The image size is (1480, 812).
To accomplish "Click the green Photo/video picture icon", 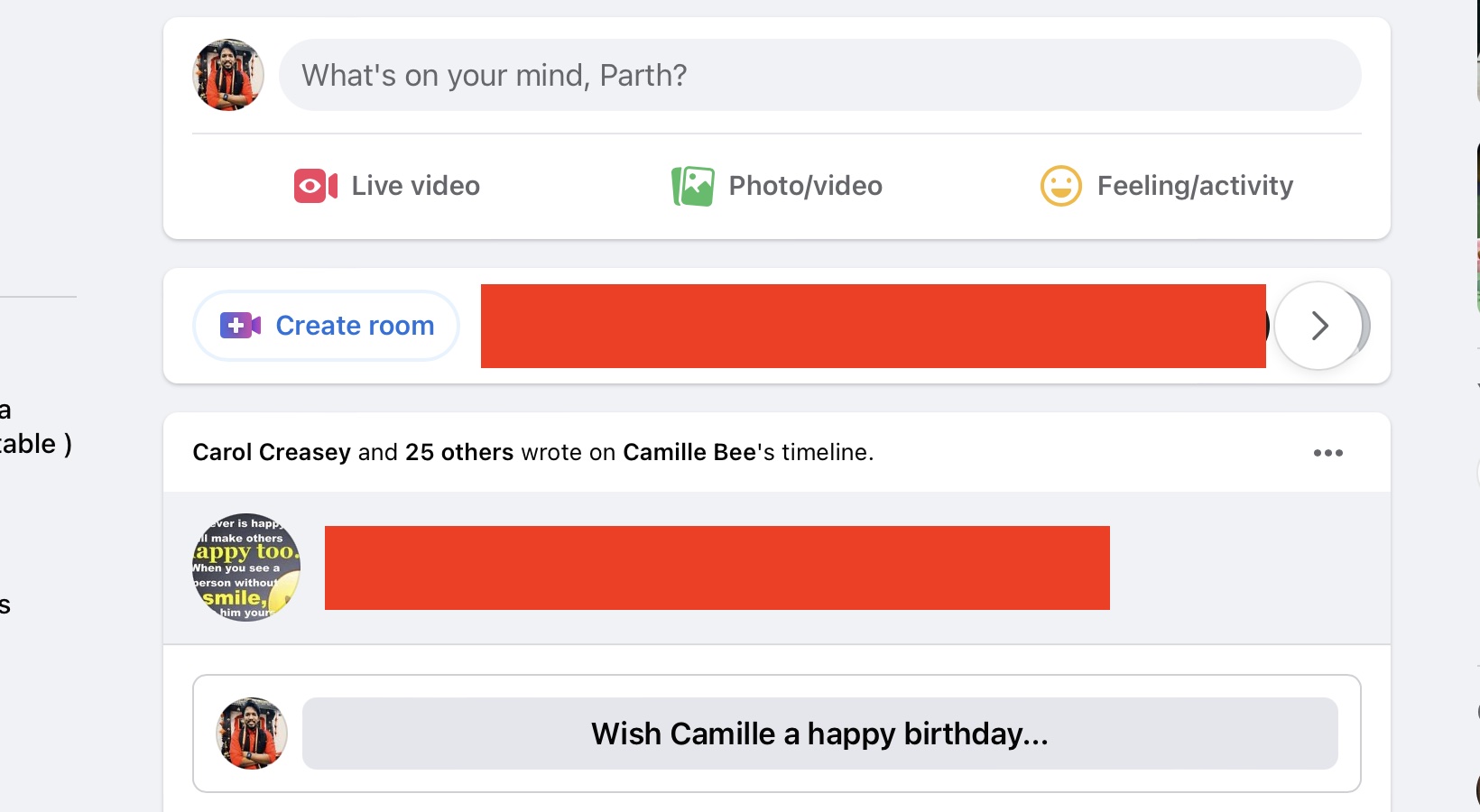I will (x=692, y=186).
